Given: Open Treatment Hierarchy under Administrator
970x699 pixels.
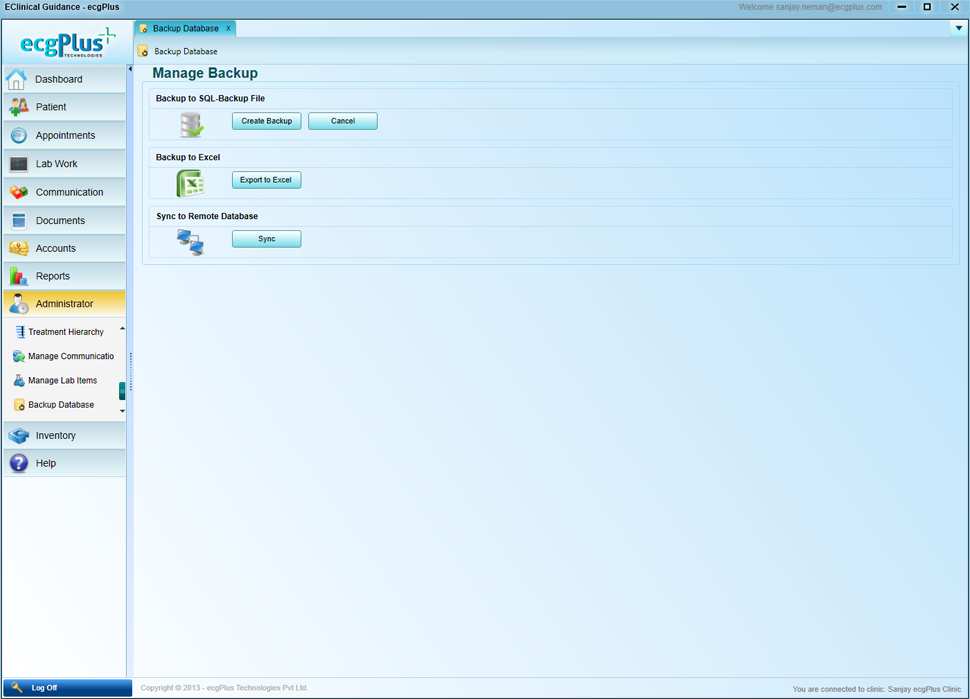Looking at the screenshot, I should [x=65, y=332].
